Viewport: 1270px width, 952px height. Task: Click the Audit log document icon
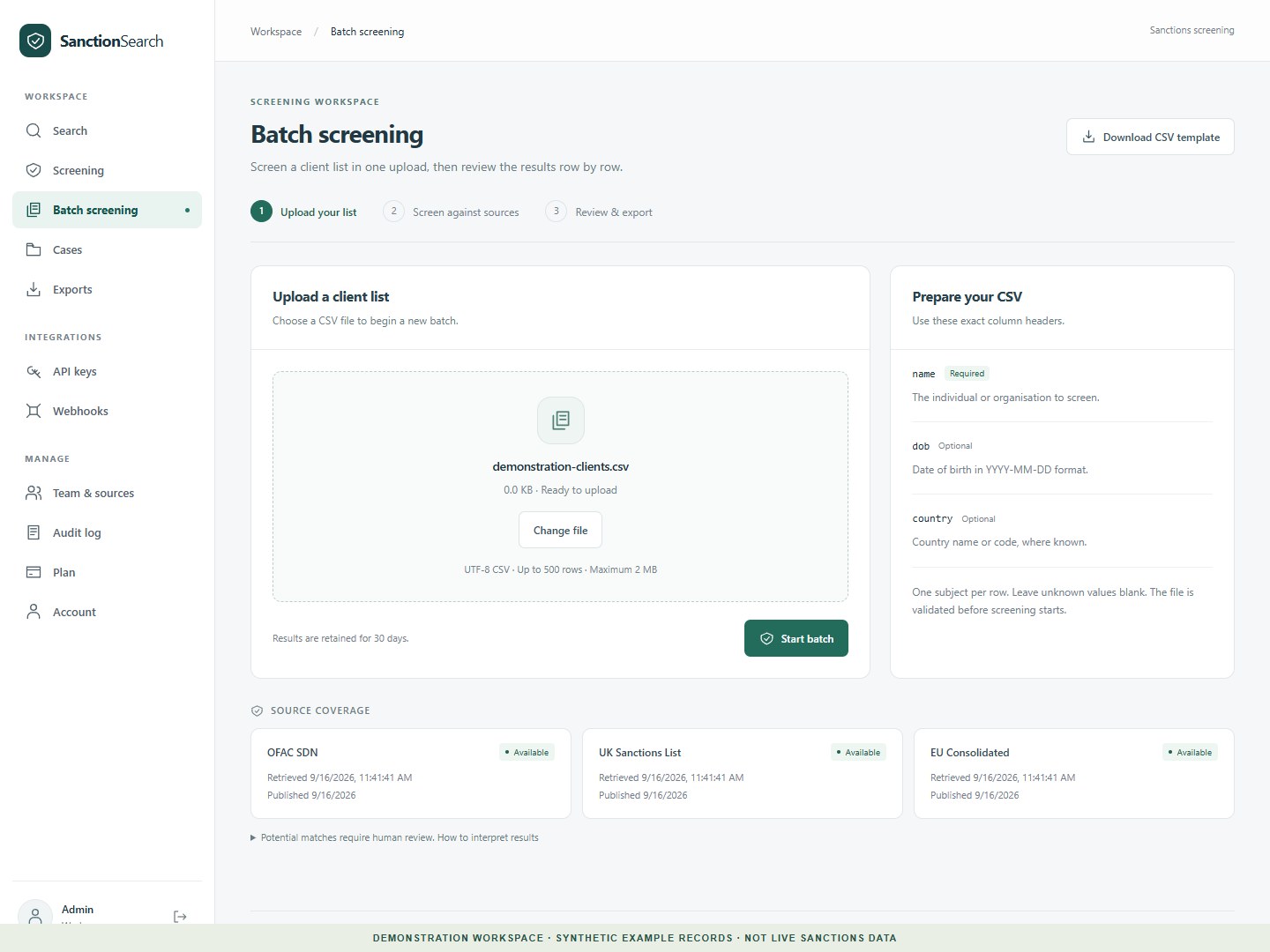click(34, 532)
